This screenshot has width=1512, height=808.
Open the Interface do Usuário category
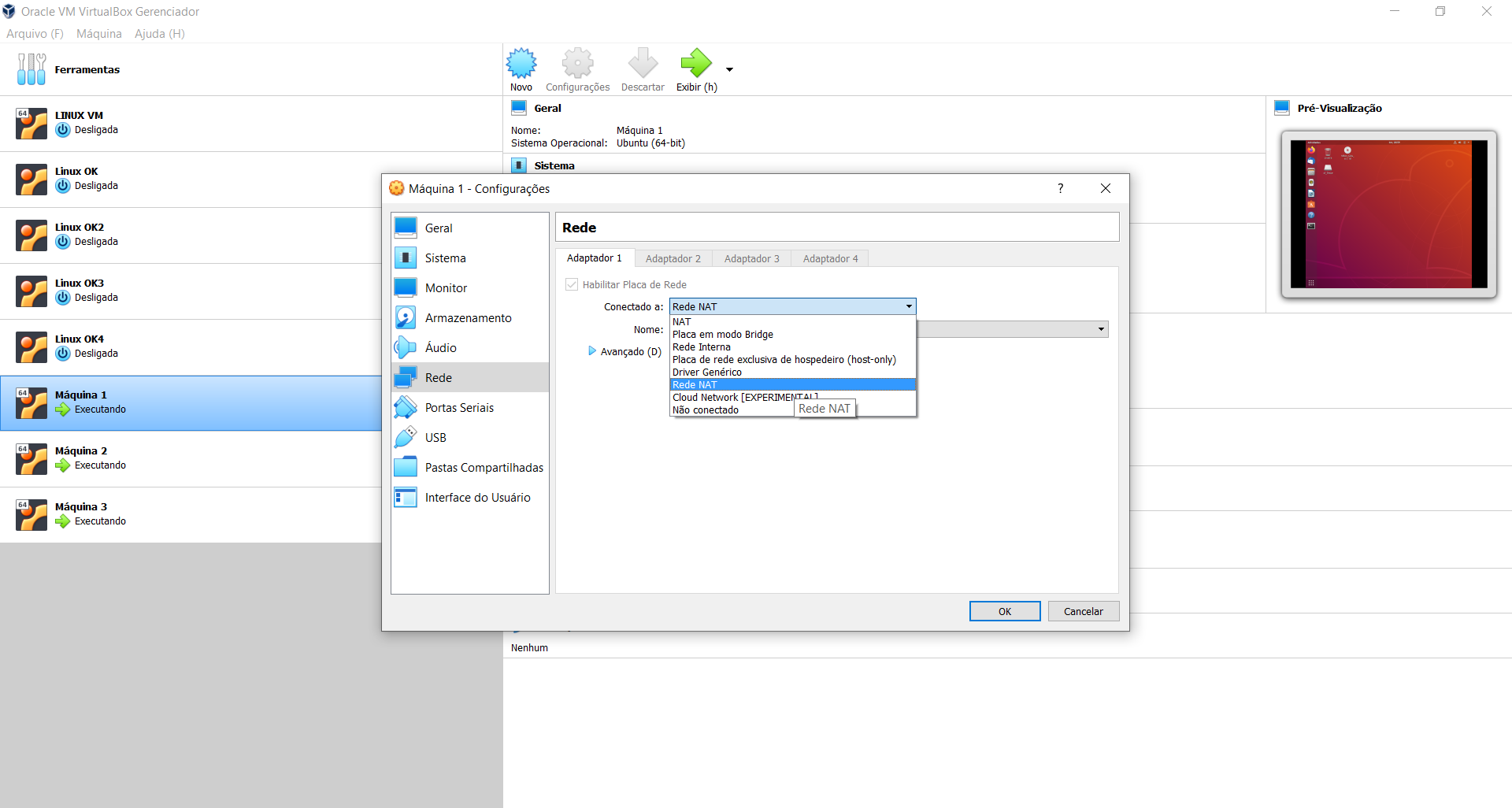[x=470, y=497]
